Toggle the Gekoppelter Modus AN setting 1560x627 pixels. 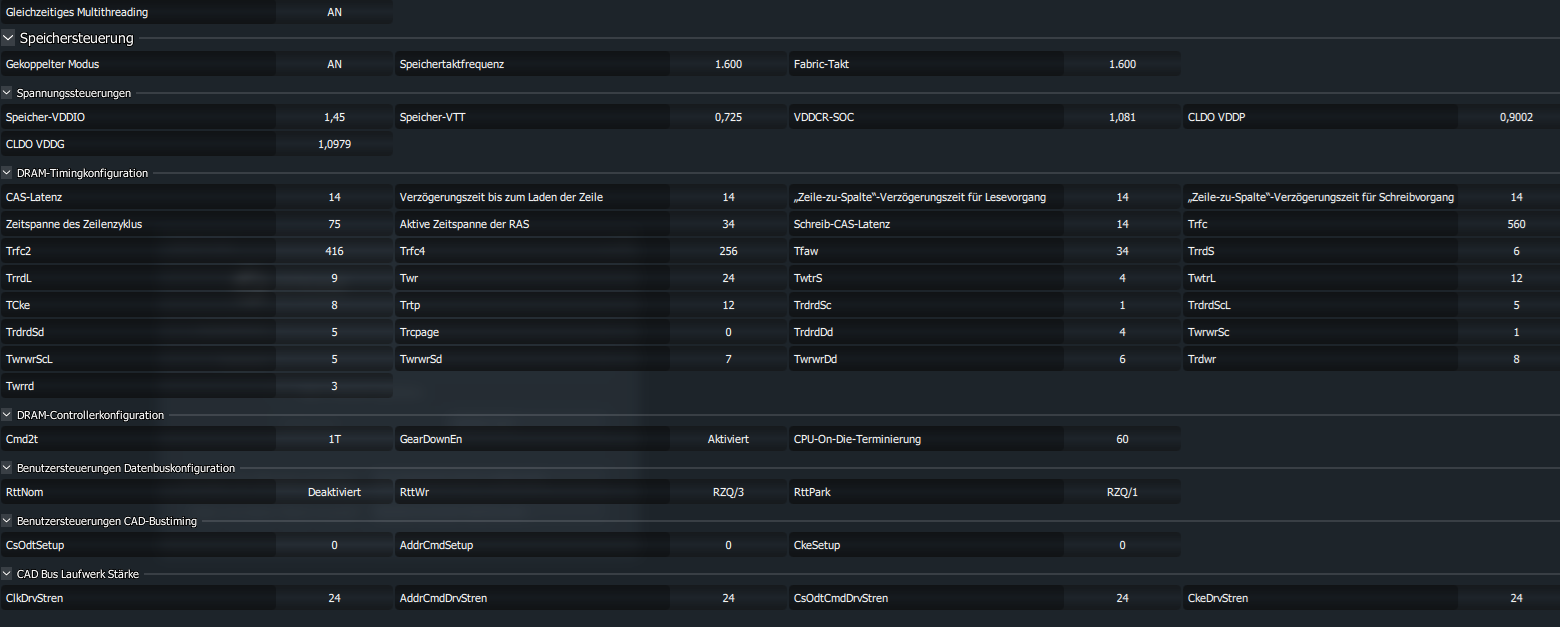[x=334, y=64]
